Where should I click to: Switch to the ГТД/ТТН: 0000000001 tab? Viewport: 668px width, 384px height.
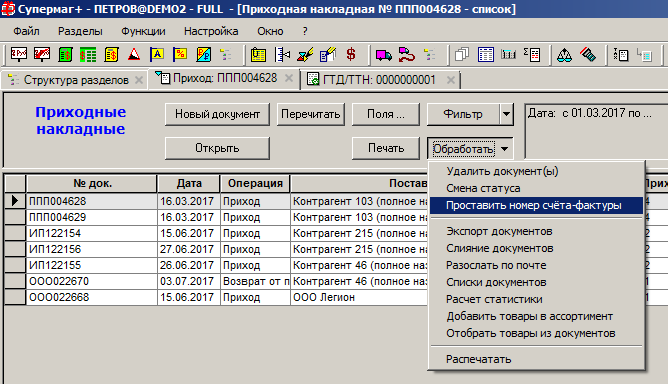(x=379, y=80)
